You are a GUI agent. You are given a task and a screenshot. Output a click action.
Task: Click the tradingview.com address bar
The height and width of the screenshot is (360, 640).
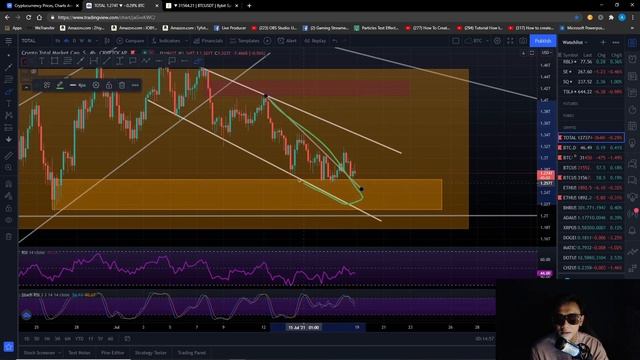[106, 18]
